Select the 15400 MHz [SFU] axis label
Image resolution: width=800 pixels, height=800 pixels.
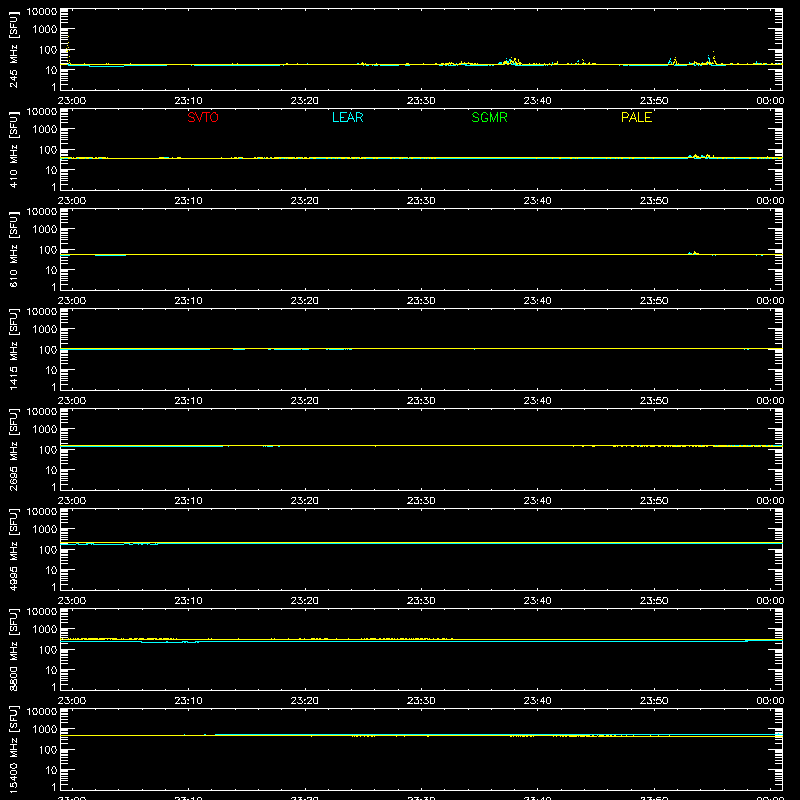(x=14, y=750)
